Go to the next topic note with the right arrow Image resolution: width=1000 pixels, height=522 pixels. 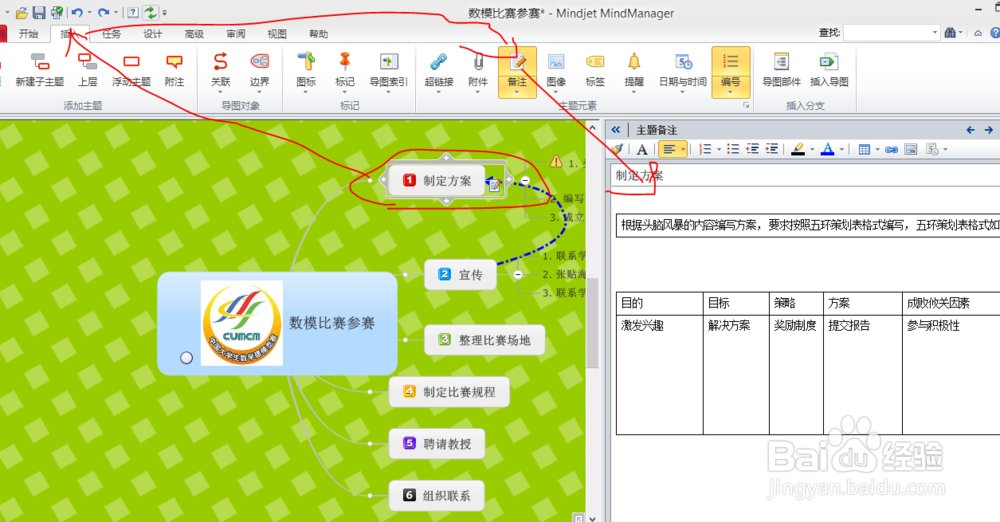pyautogui.click(x=989, y=130)
